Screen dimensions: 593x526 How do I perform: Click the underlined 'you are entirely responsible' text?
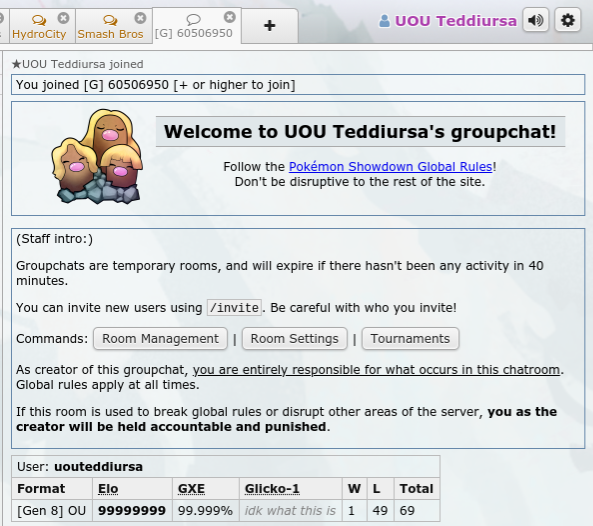tap(376, 369)
